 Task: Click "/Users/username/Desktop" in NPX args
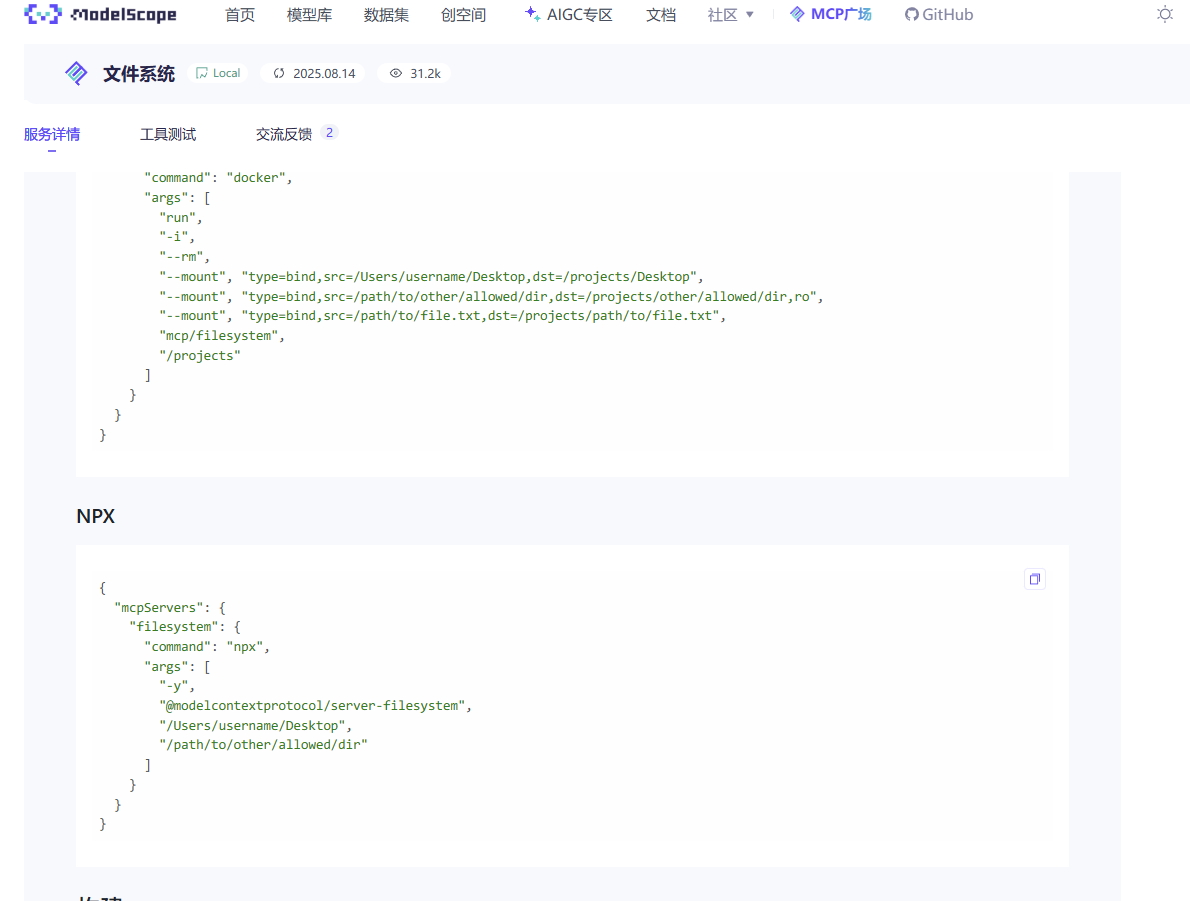pyautogui.click(x=256, y=726)
